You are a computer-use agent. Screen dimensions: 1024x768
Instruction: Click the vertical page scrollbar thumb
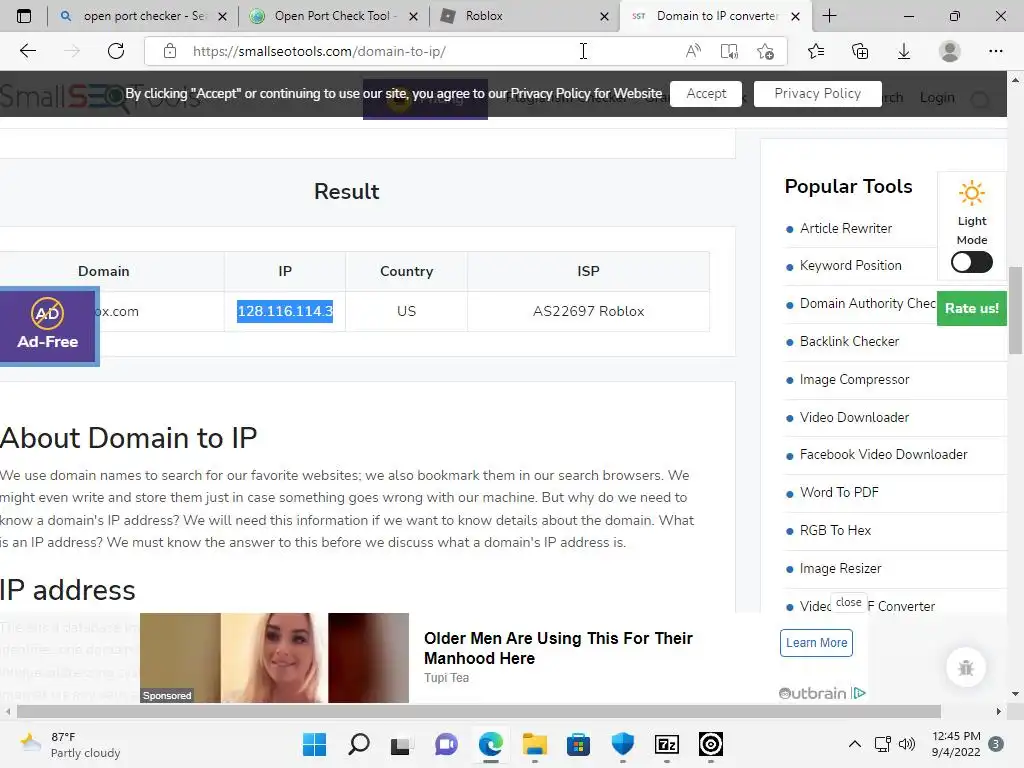[1015, 310]
